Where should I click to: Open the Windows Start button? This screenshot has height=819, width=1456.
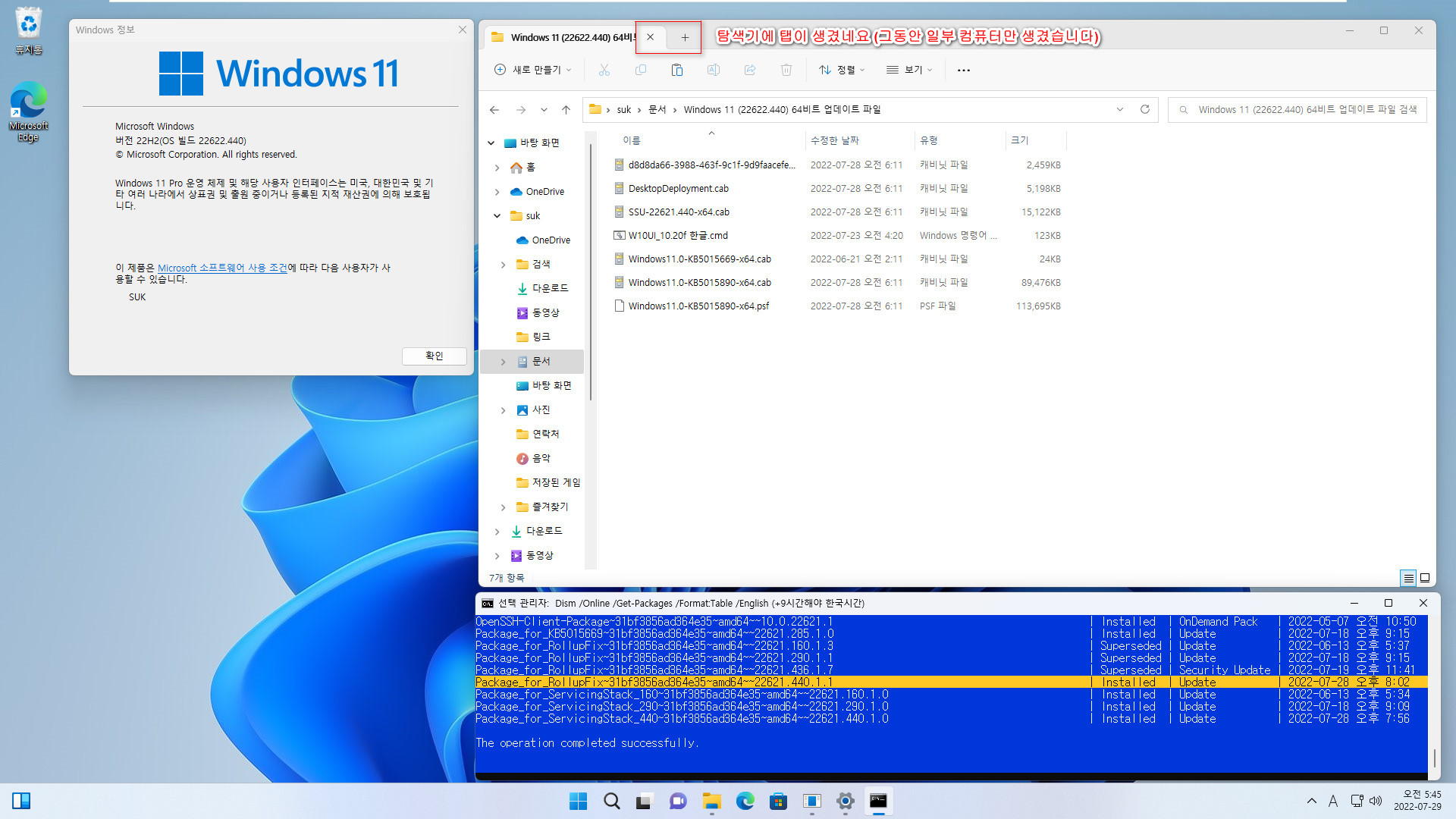(578, 801)
